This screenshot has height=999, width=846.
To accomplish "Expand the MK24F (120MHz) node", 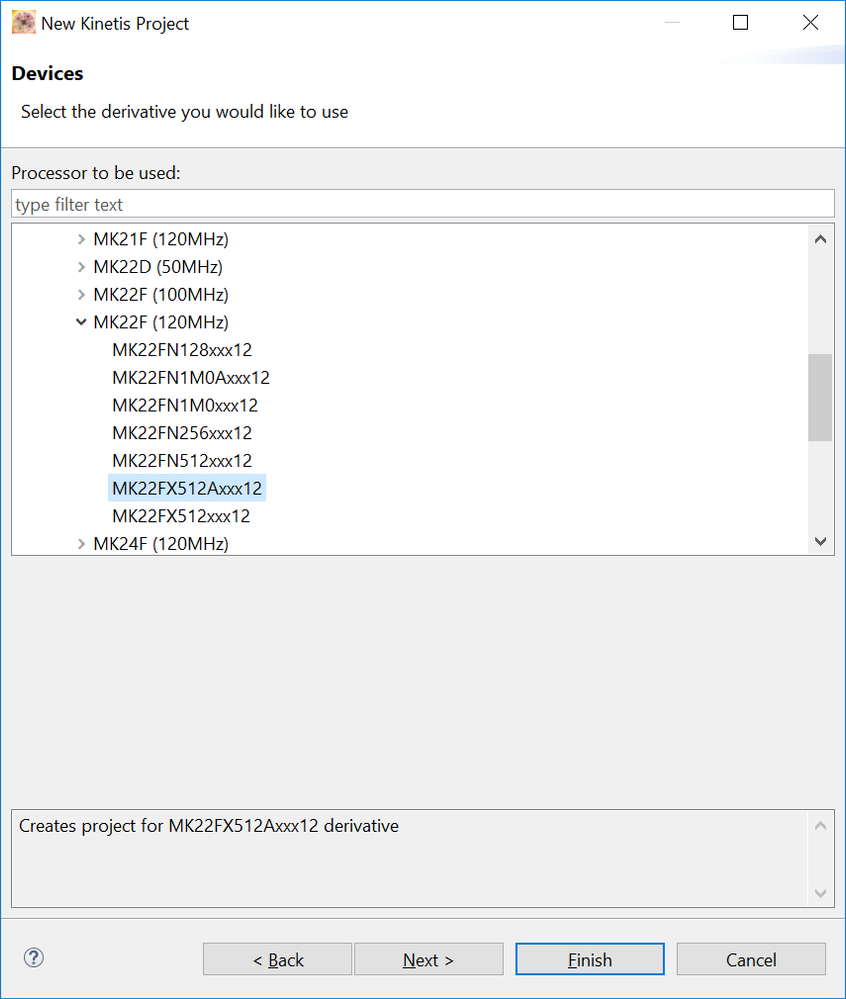I will coord(82,544).
